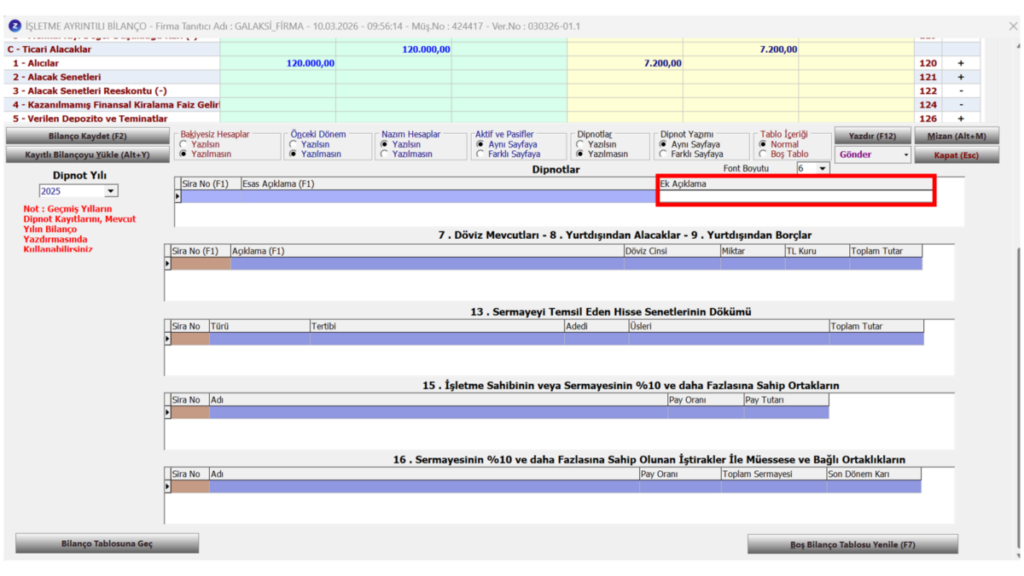
Task: Click the Pay Tutarı column header
Action: [x=786, y=400]
